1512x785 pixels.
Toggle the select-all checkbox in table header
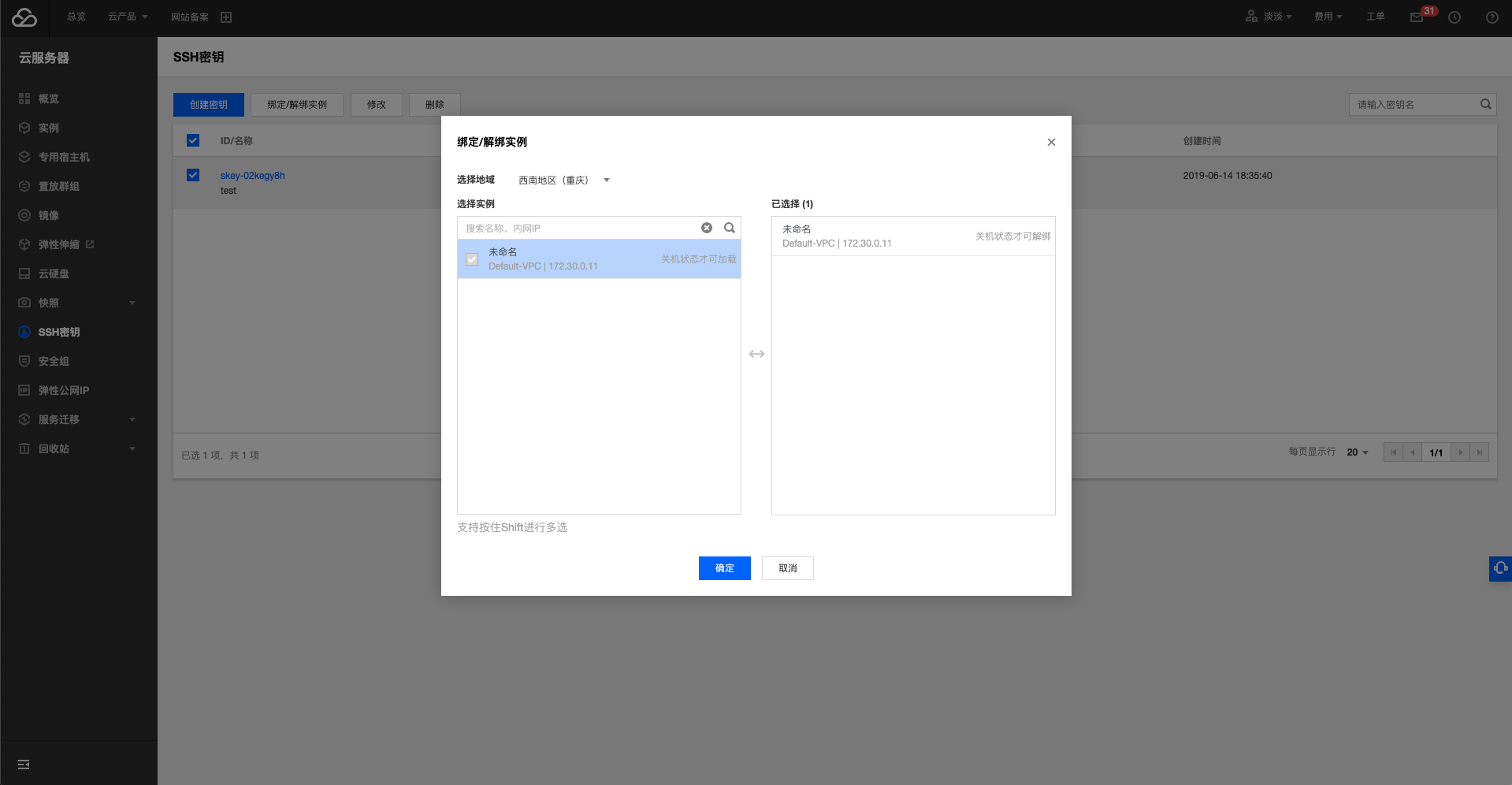(x=193, y=140)
